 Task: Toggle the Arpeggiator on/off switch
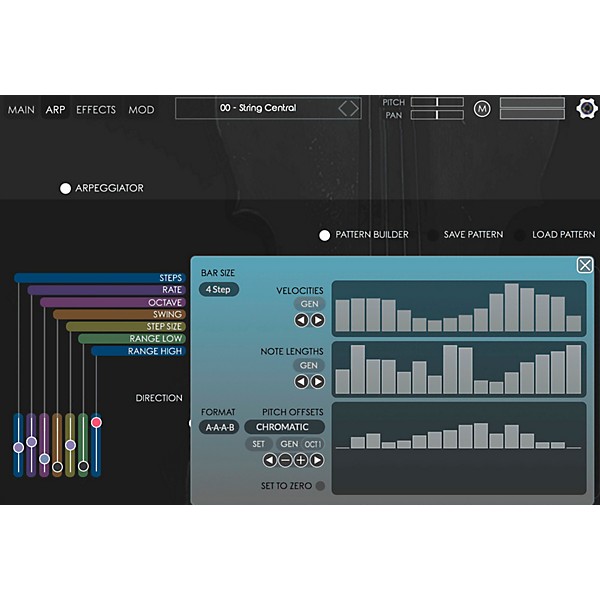point(66,188)
